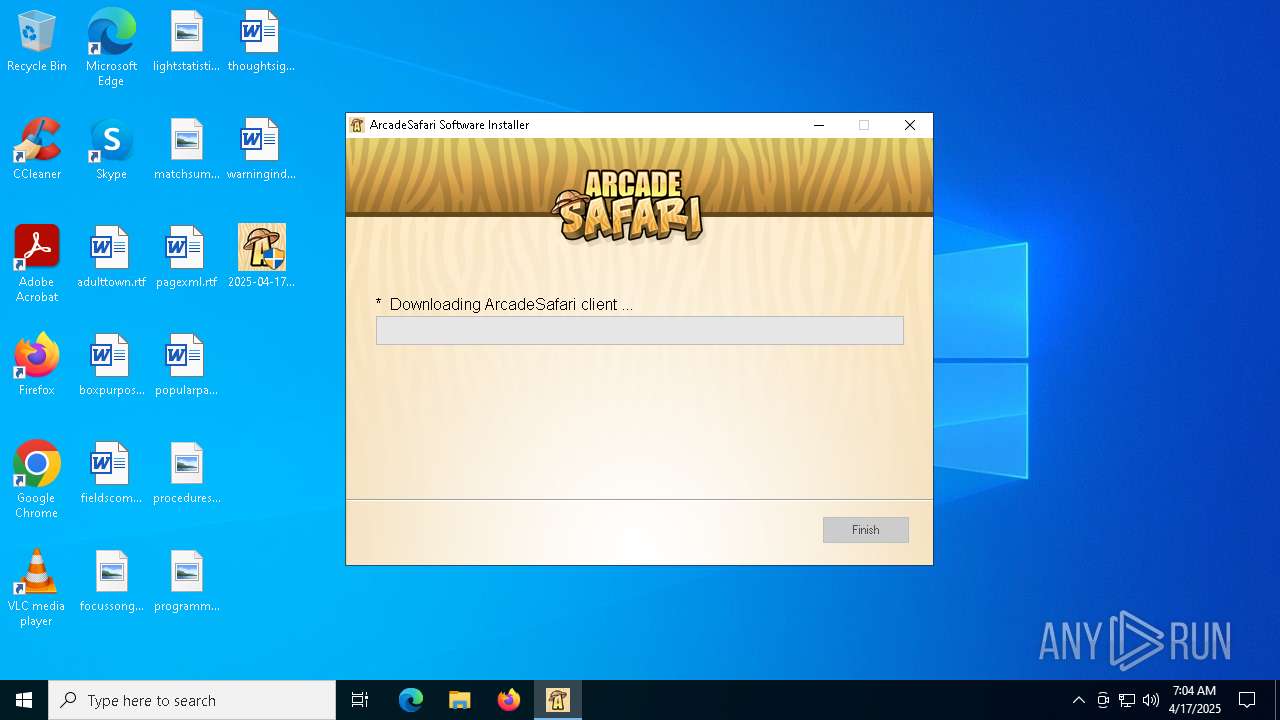Select the 2025-04-17... ArcadeSafari installer icon

tap(261, 256)
